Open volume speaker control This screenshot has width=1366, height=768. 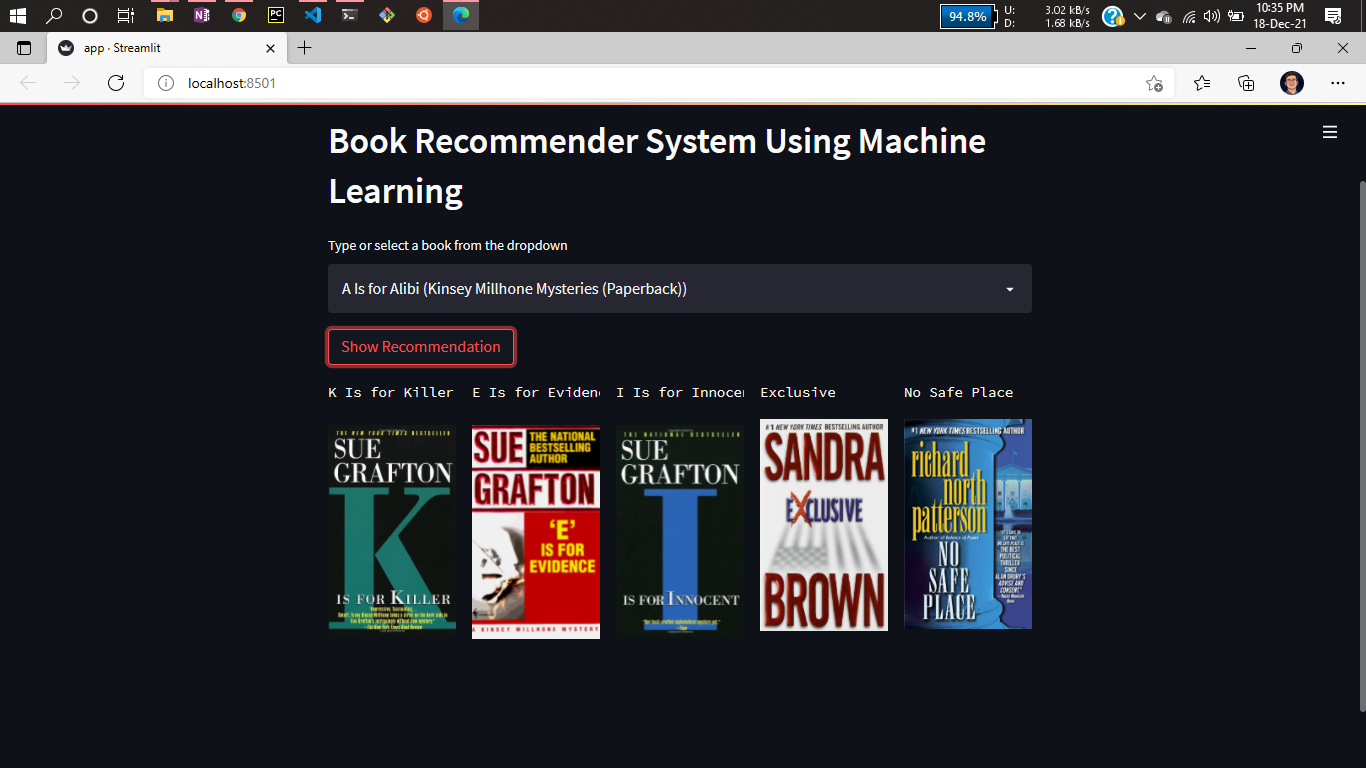pos(1212,16)
